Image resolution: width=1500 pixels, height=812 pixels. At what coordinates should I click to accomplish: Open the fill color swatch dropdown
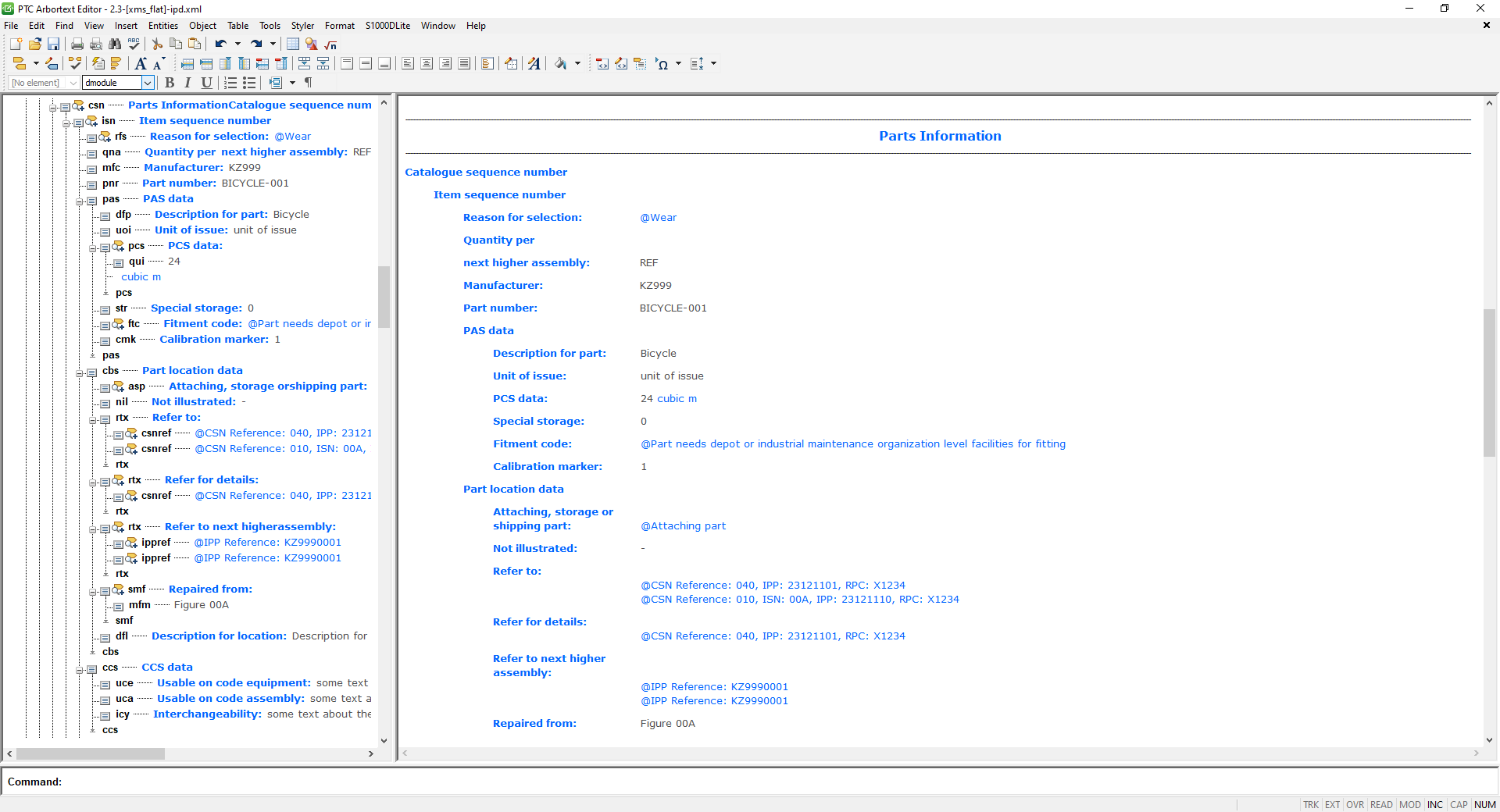point(577,64)
